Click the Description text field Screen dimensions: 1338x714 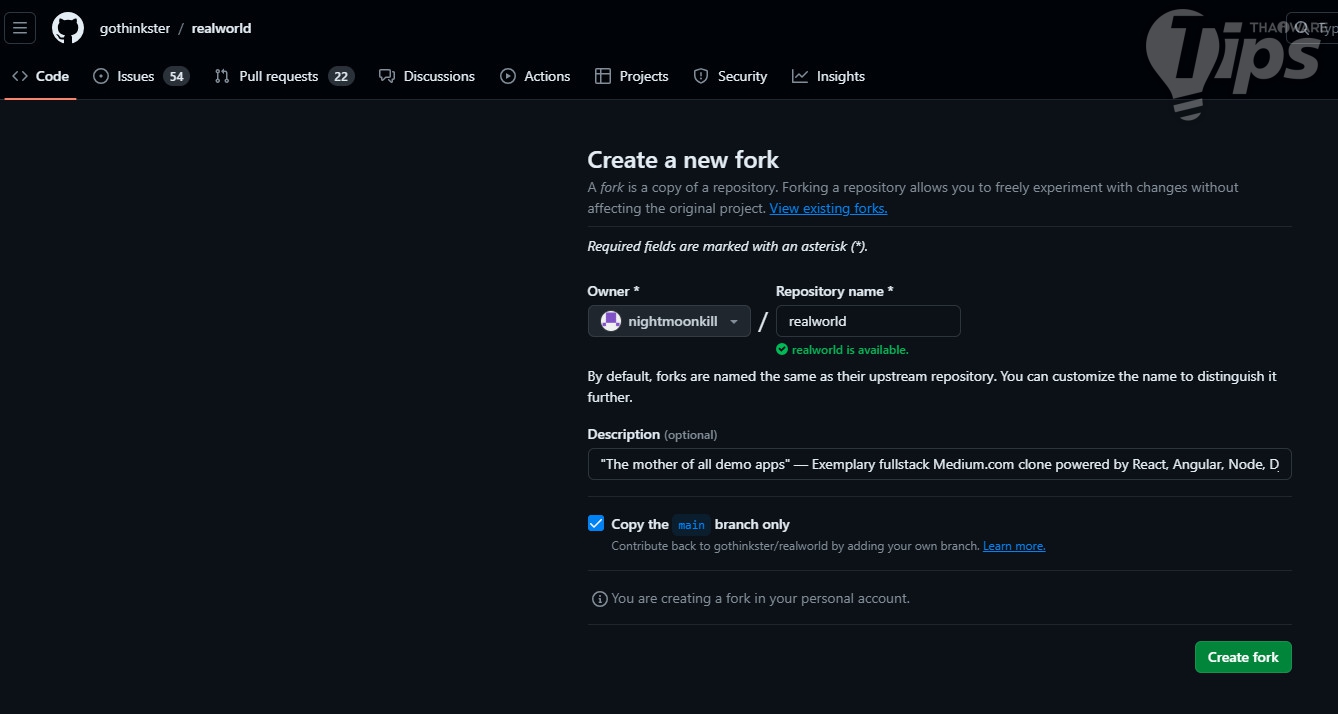tap(939, 464)
